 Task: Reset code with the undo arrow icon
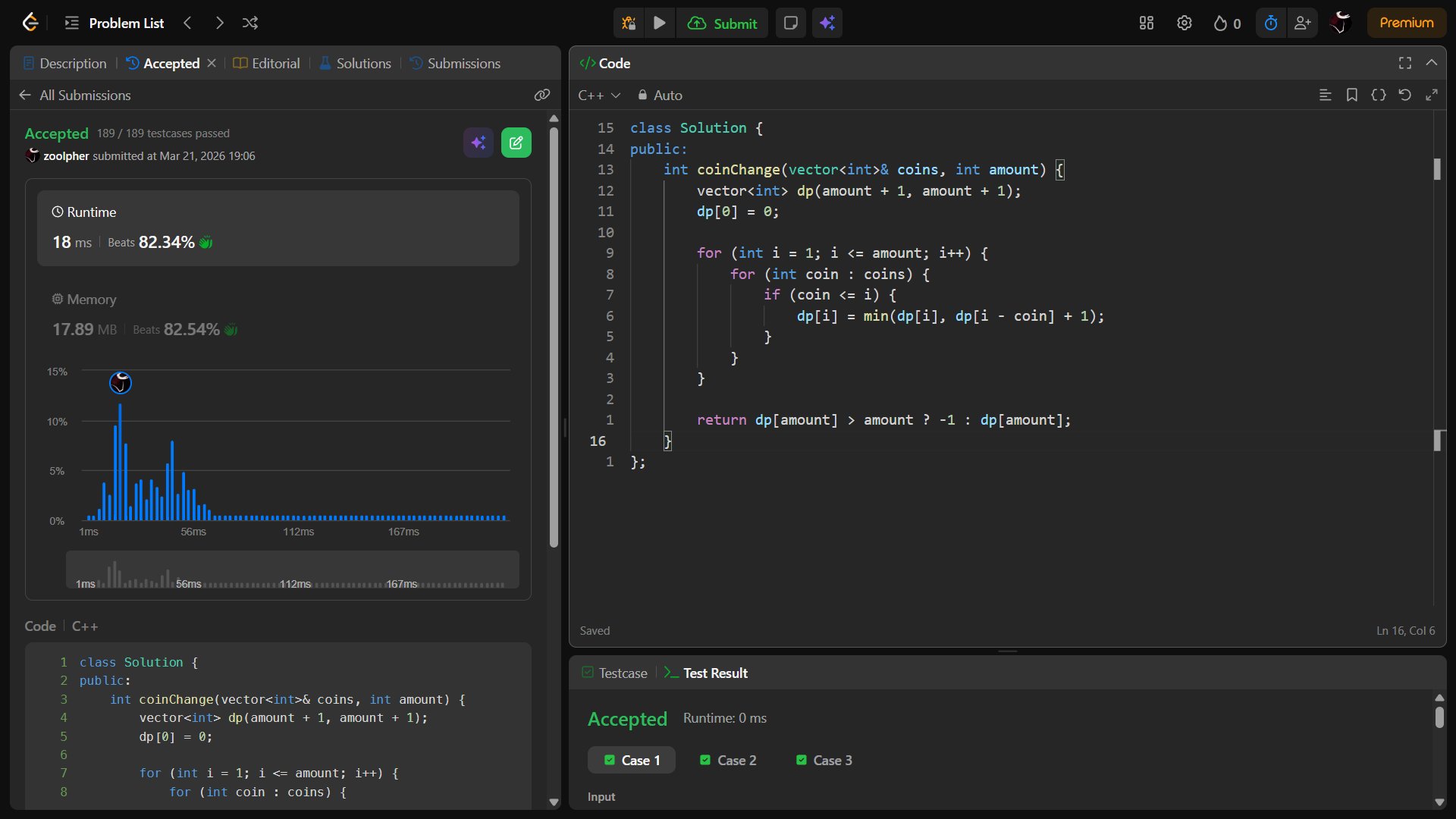click(x=1404, y=95)
